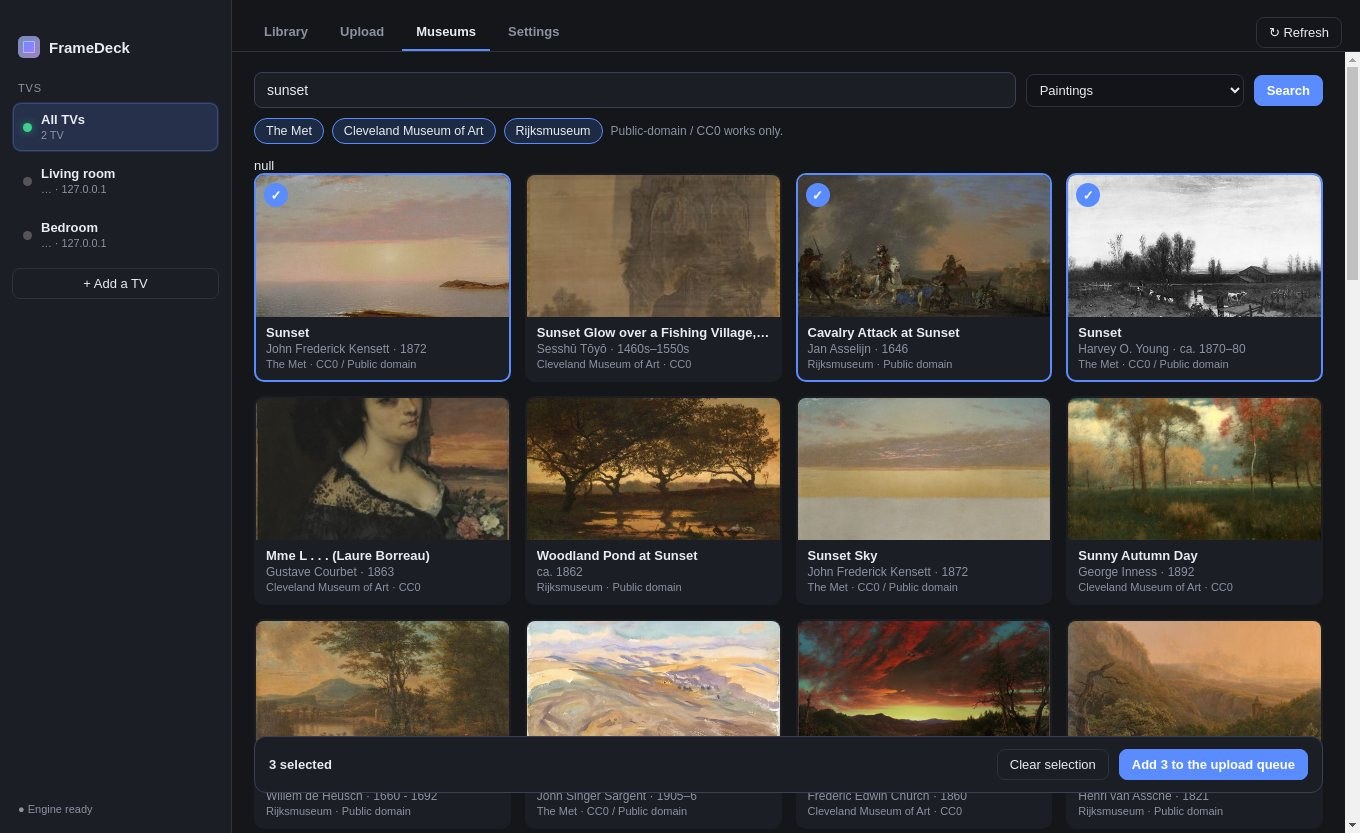
Task: Select the Mme L... (Laure Borreau) painting thumbnail
Action: coord(382,469)
